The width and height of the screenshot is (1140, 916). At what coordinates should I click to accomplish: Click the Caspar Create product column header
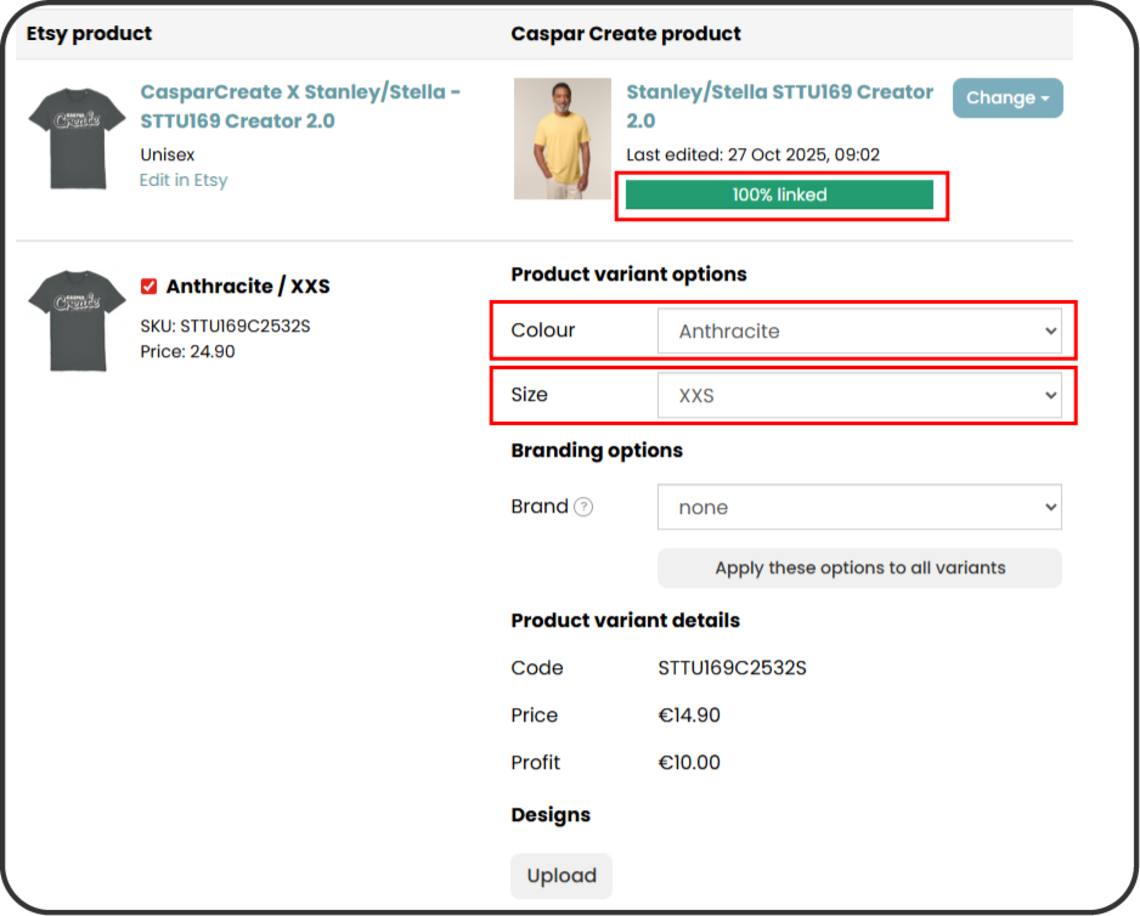tap(626, 34)
